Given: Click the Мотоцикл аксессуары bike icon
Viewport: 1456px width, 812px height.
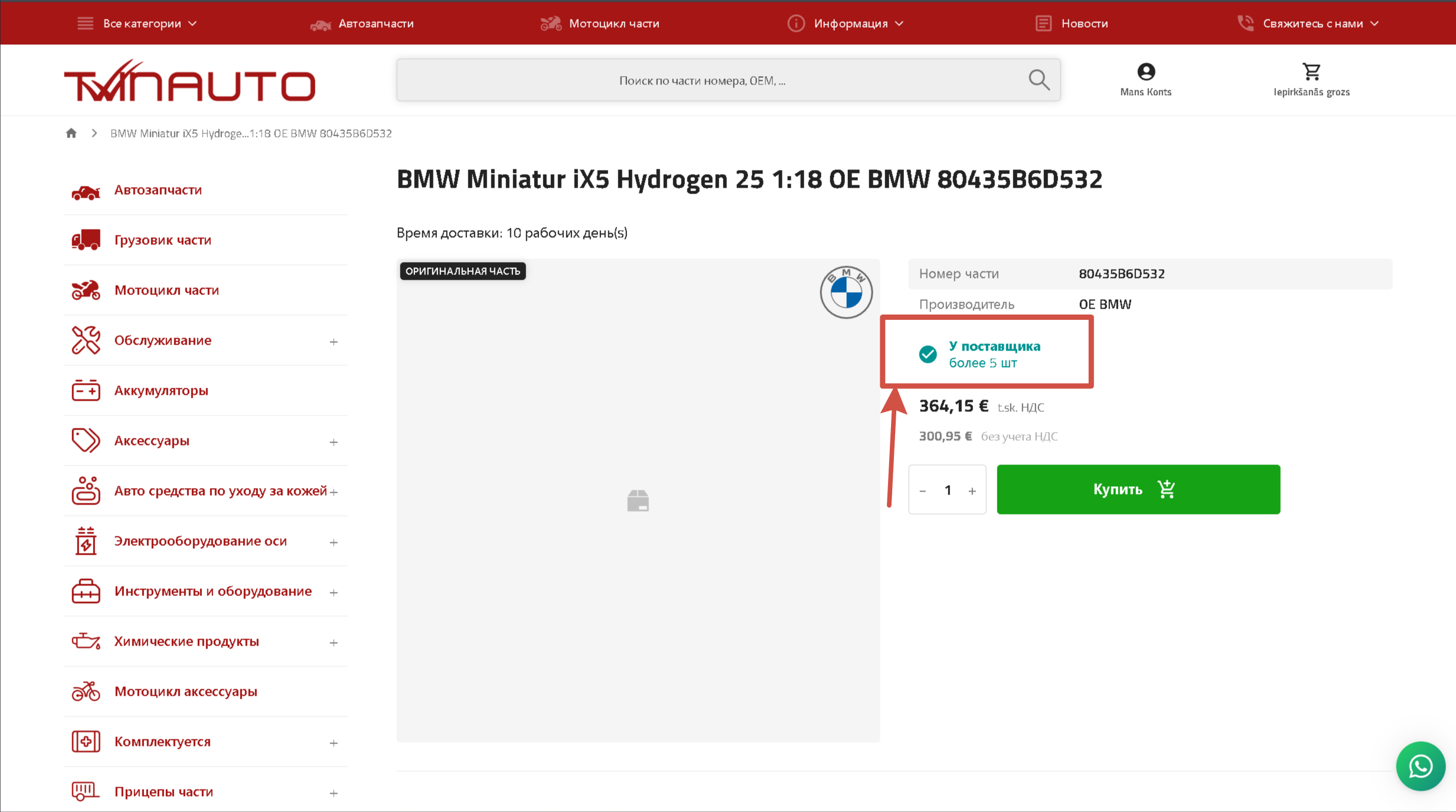Looking at the screenshot, I should click(x=86, y=692).
